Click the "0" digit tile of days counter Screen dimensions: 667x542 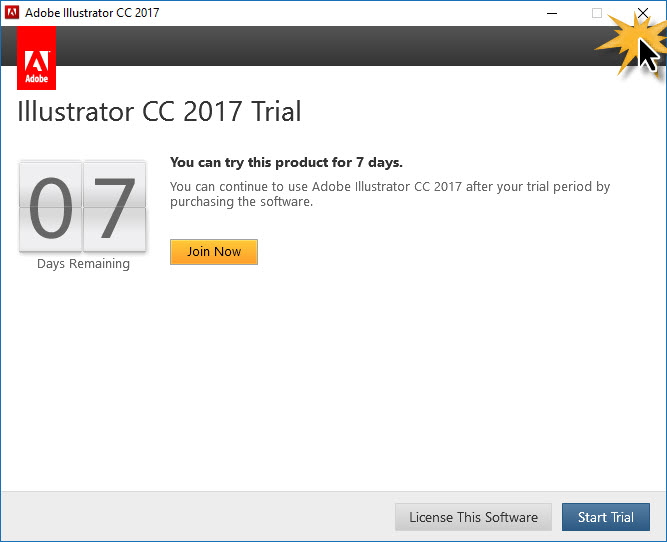click(51, 207)
